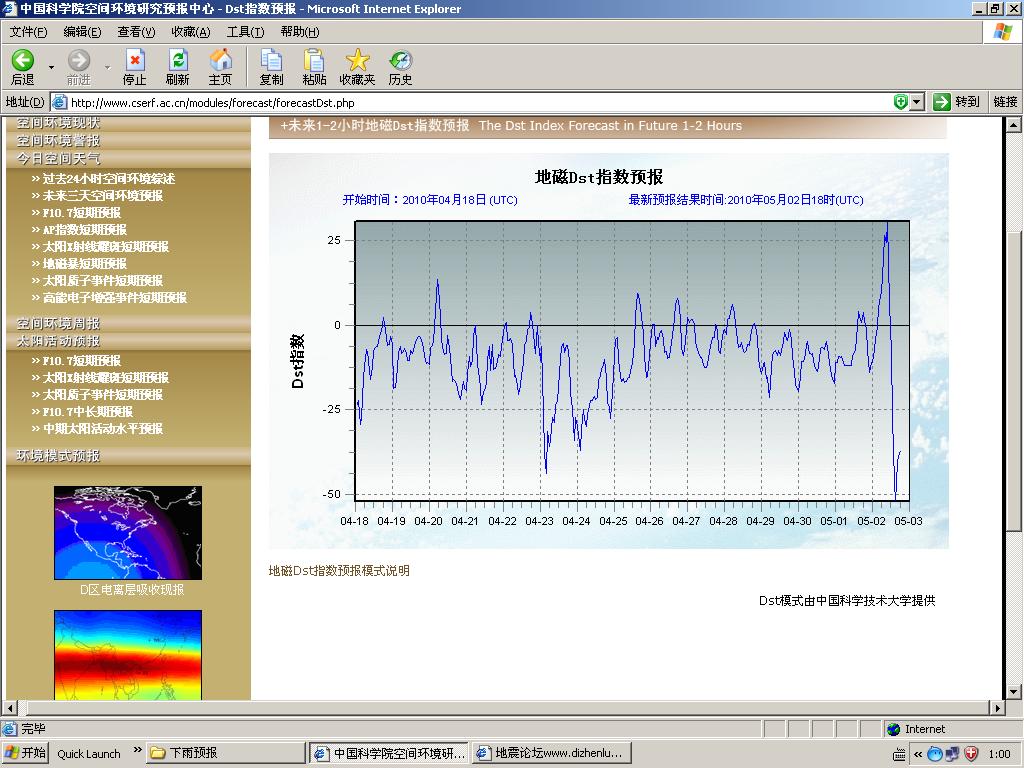Image resolution: width=1024 pixels, height=768 pixels.
Task: Select 环境模式预报 sidebar section
Action: click(58, 455)
